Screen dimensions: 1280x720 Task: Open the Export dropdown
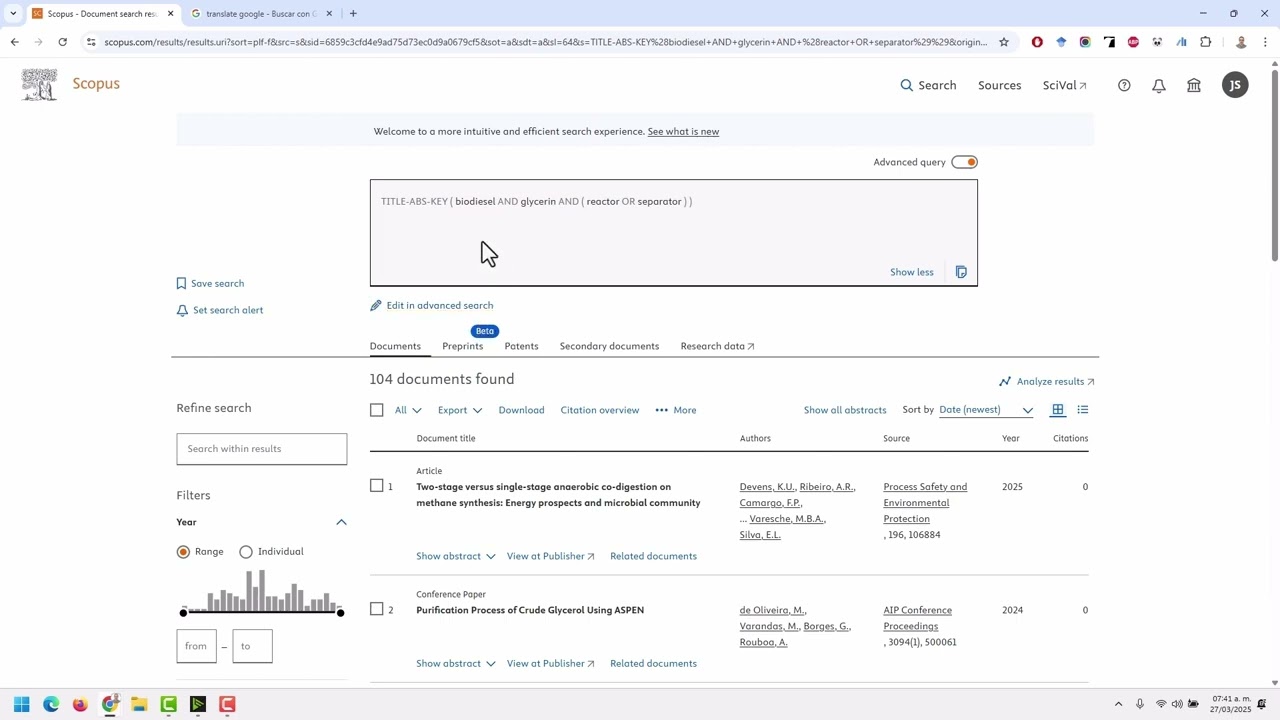click(x=460, y=410)
